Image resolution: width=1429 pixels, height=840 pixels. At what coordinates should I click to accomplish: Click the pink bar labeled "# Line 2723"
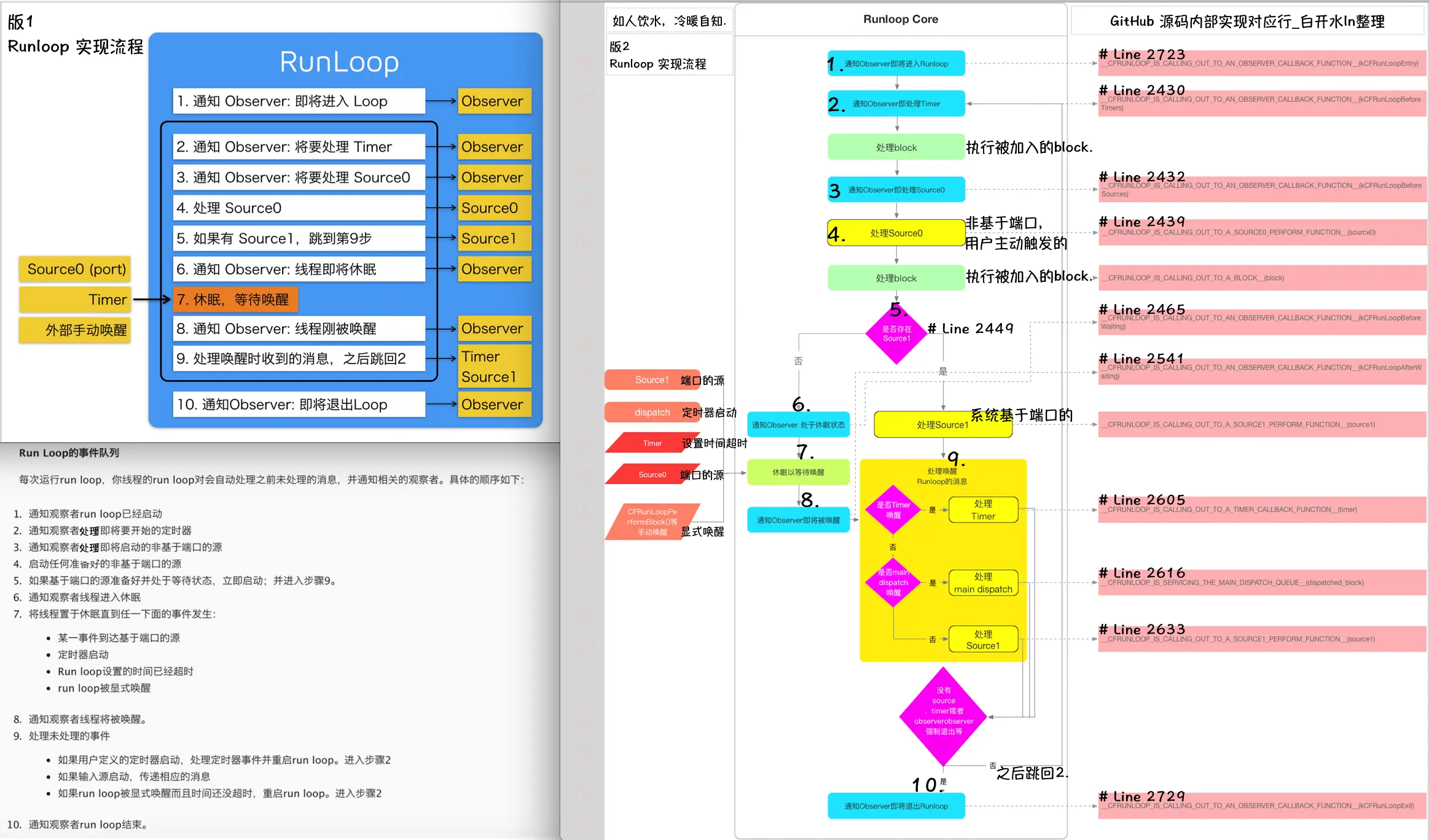click(x=1262, y=63)
